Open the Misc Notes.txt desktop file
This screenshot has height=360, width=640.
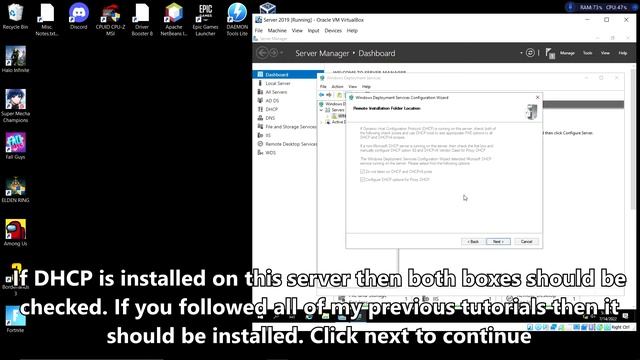coord(47,19)
